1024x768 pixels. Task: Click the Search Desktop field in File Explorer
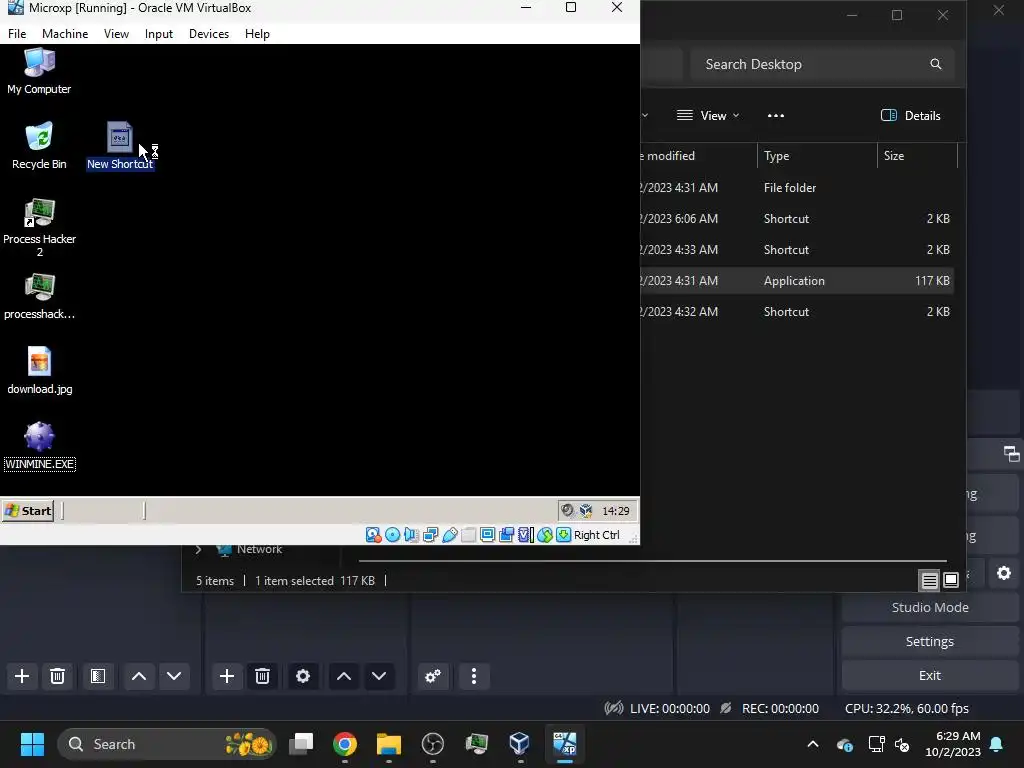pos(822,64)
